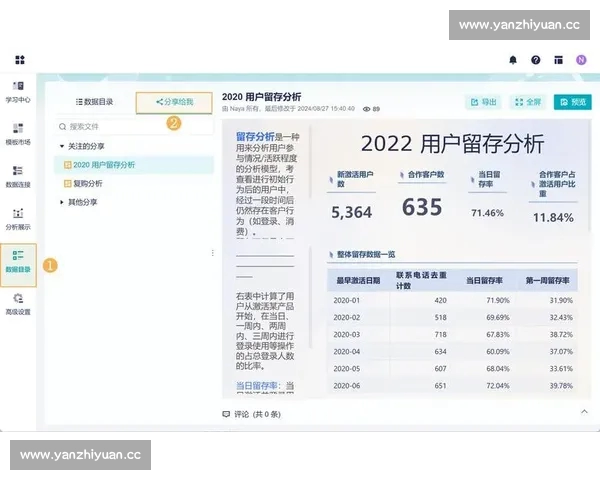
Task: Collapse the 关注的分享 group
Action: click(x=62, y=146)
